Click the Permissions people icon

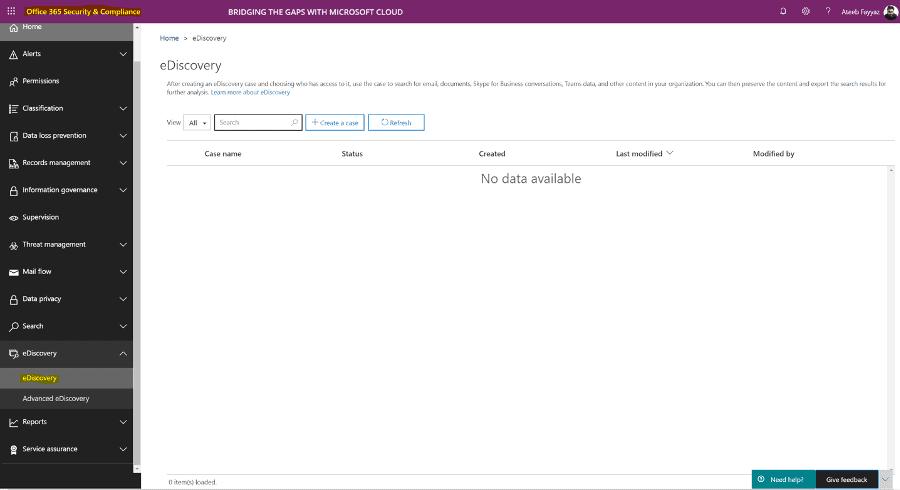point(14,81)
